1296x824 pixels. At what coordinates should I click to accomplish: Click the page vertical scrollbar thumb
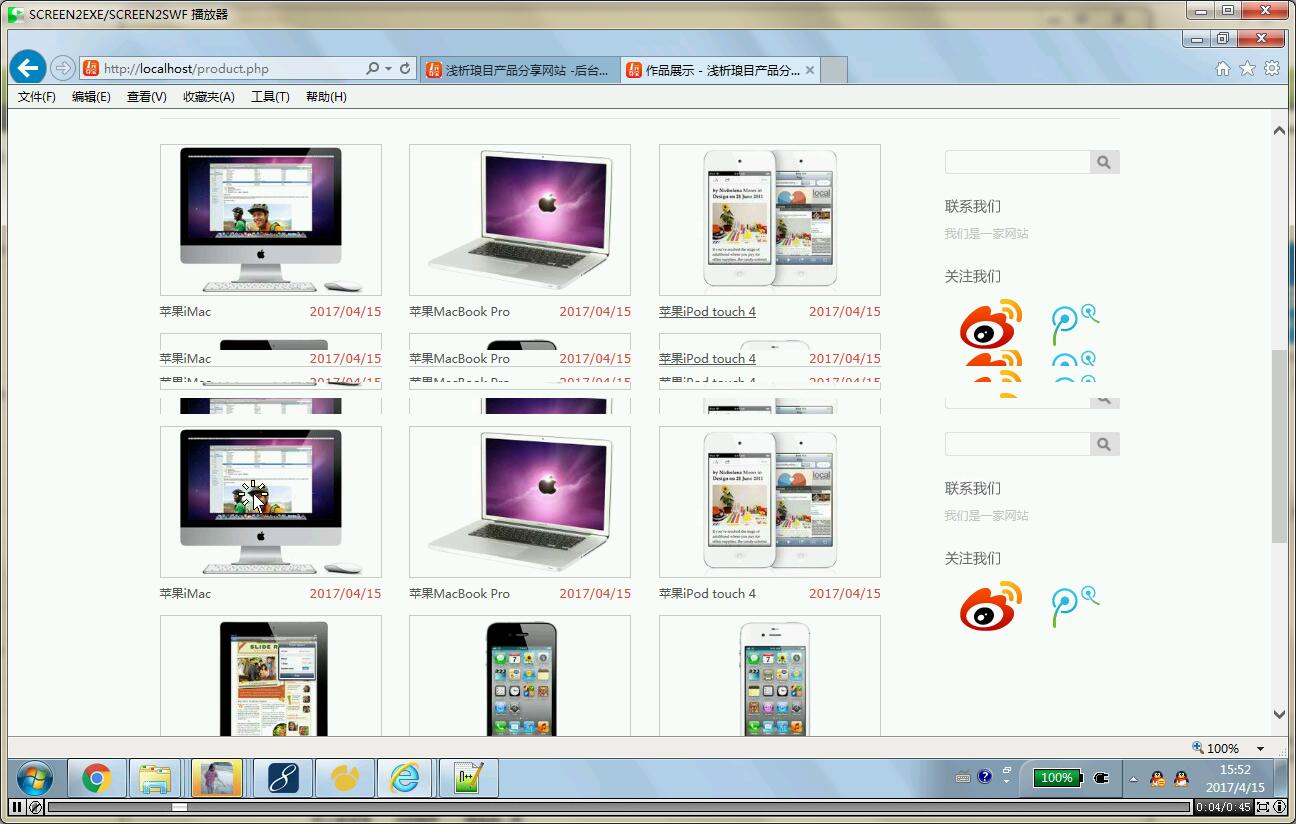1279,446
